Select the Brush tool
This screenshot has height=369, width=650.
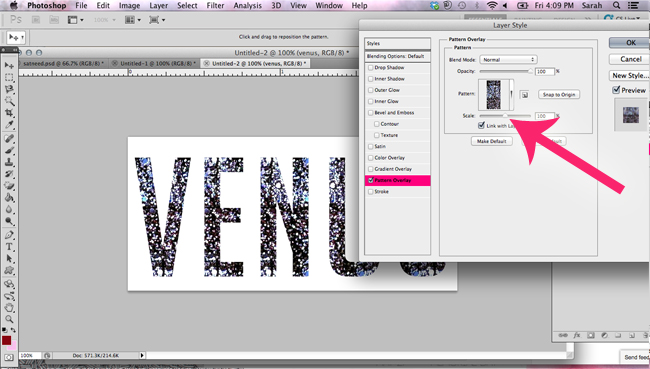pyautogui.click(x=9, y=150)
